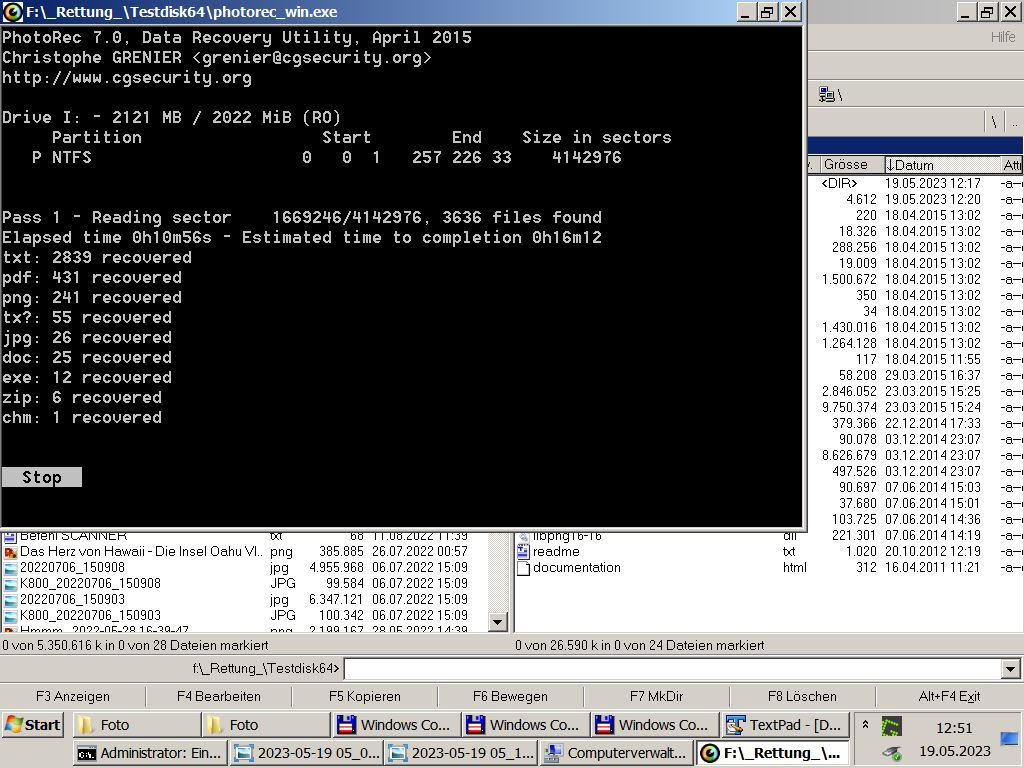
Task: Click the image icon of K800_20220706_150903
Action: pyautogui.click(x=10, y=616)
